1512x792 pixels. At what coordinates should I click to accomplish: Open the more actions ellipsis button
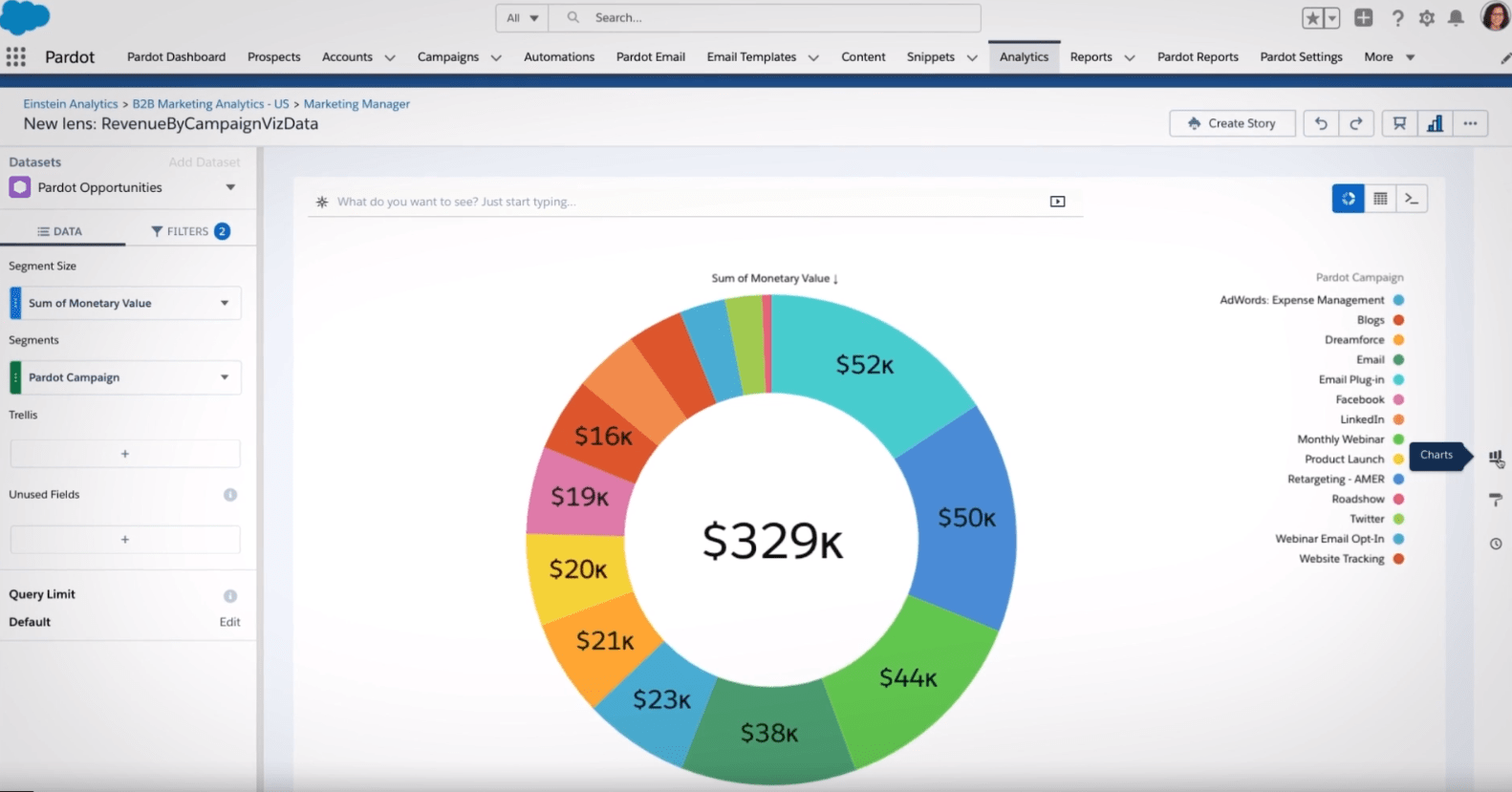[x=1470, y=123]
